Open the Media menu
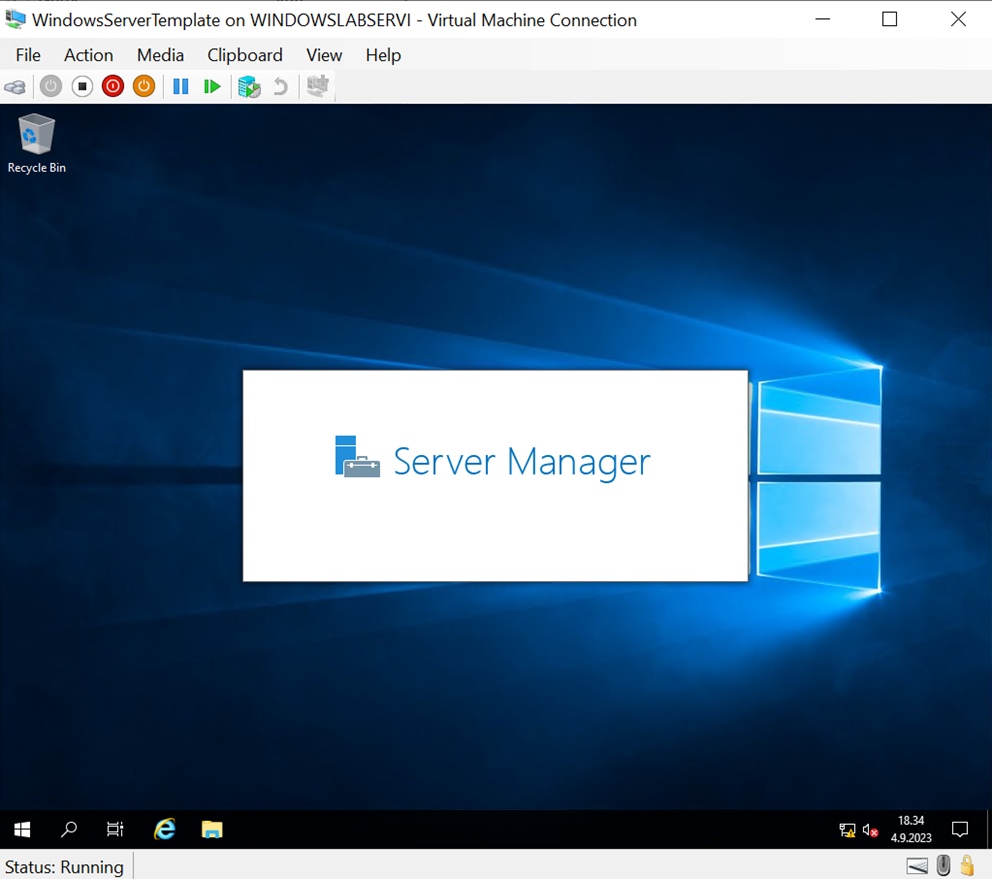This screenshot has width=992, height=879. point(160,55)
